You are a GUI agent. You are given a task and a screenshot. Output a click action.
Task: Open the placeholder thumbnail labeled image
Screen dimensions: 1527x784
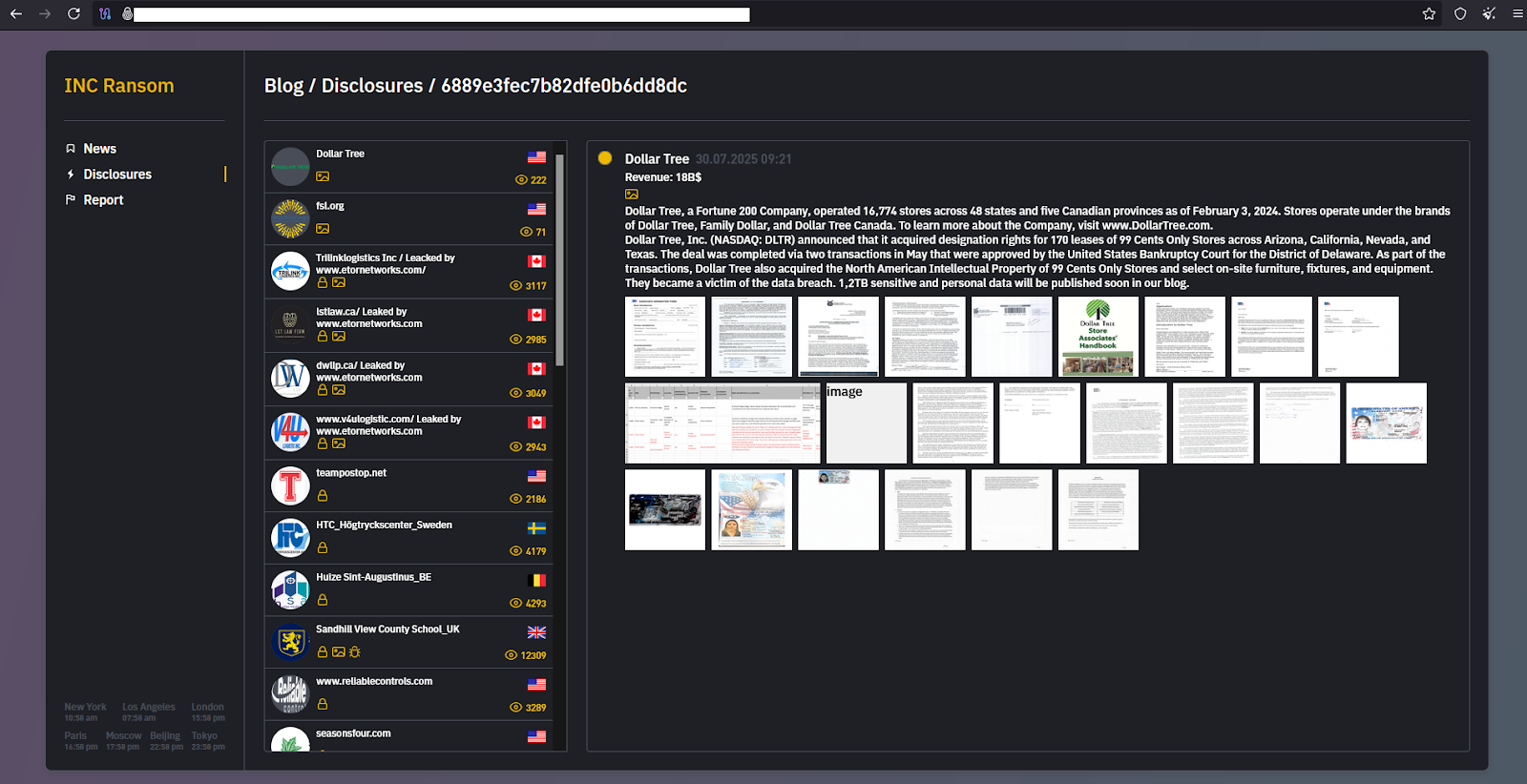tap(867, 423)
